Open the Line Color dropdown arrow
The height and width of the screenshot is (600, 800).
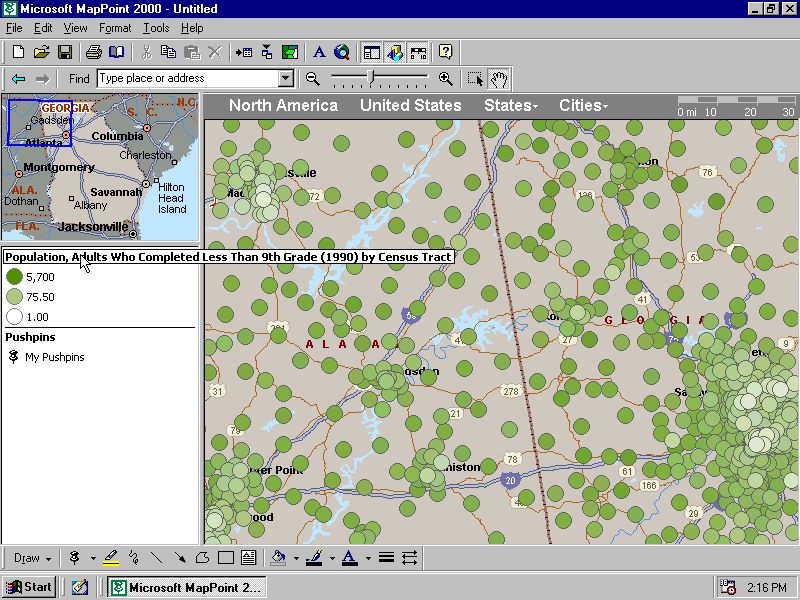(332, 558)
